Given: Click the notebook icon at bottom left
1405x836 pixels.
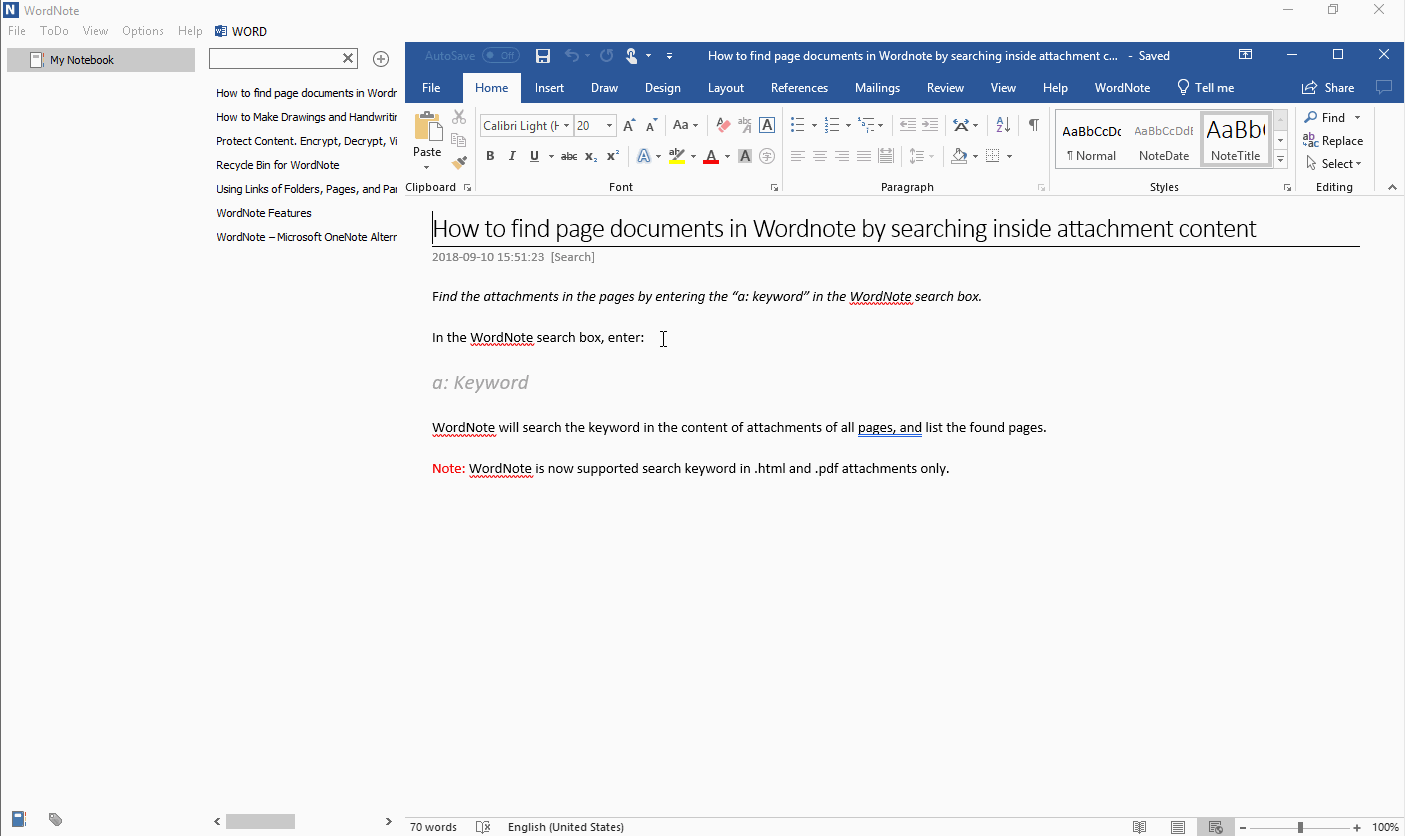Looking at the screenshot, I should click(x=18, y=819).
